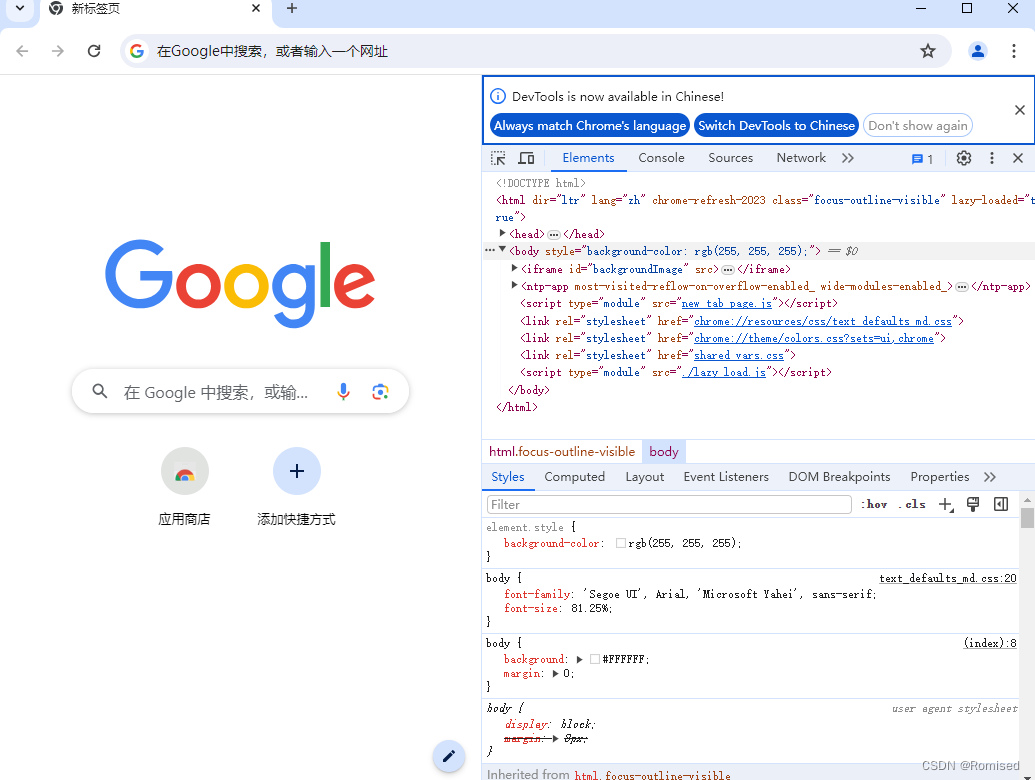Click the Styles Filter input field
The image size is (1035, 780).
(x=669, y=505)
